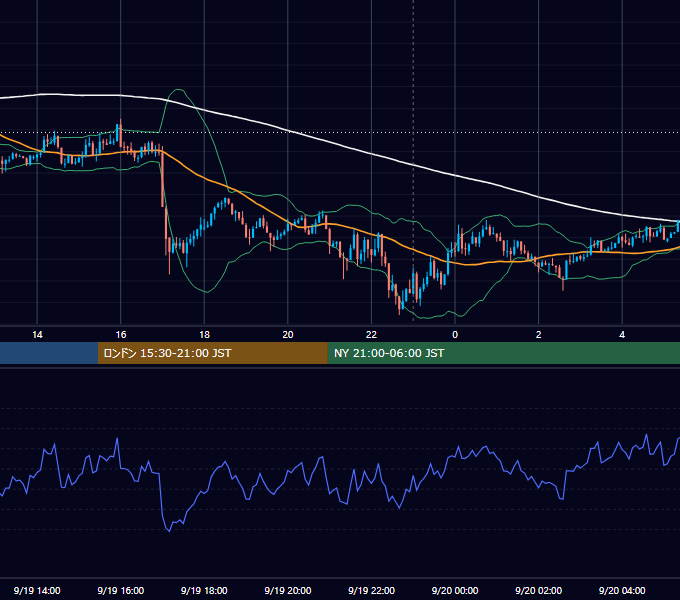The height and width of the screenshot is (600, 680).
Task: Click the NY 21:00-06:00 JST session bar
Action: point(503,353)
